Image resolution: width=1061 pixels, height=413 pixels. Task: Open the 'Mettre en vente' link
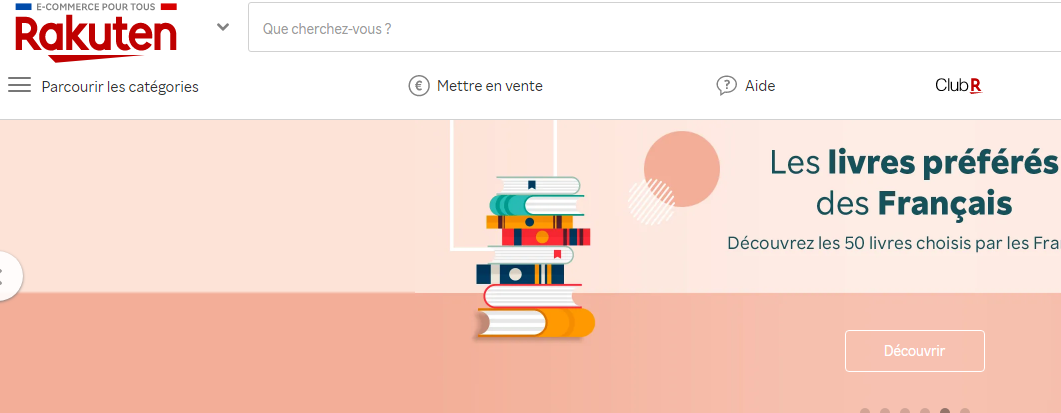tap(490, 86)
